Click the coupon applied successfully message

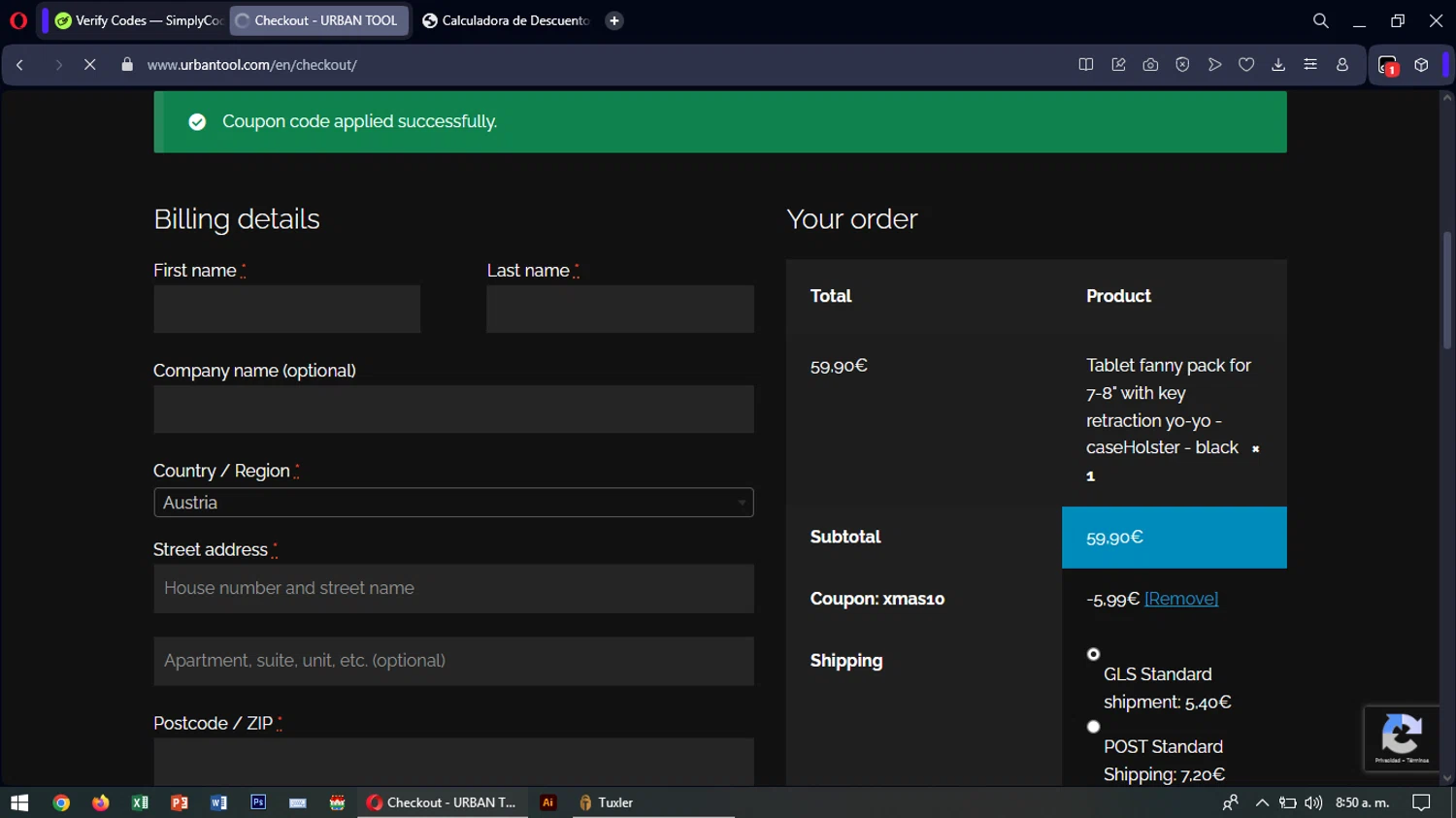pos(360,121)
